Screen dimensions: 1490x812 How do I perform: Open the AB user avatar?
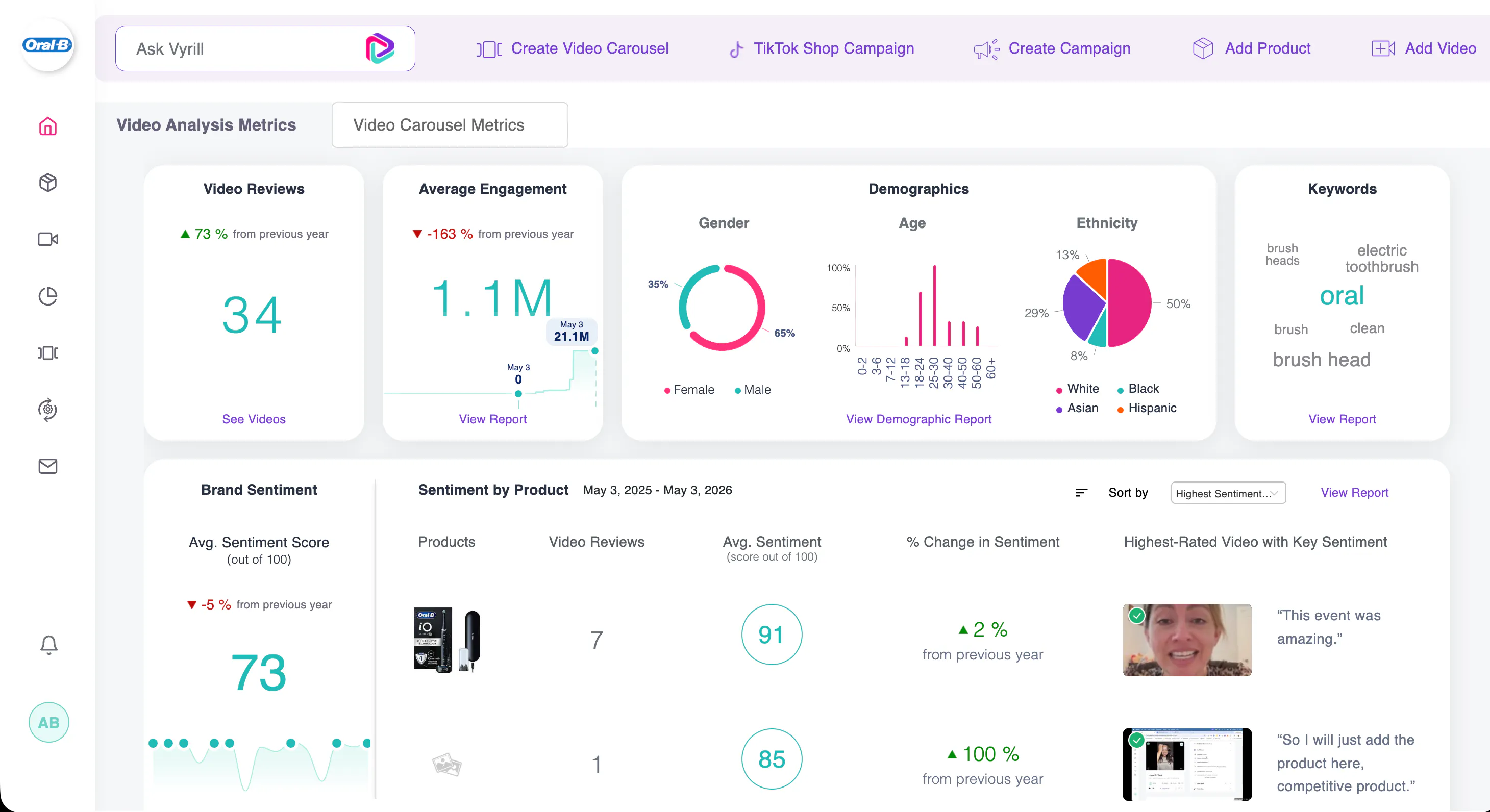point(48,722)
